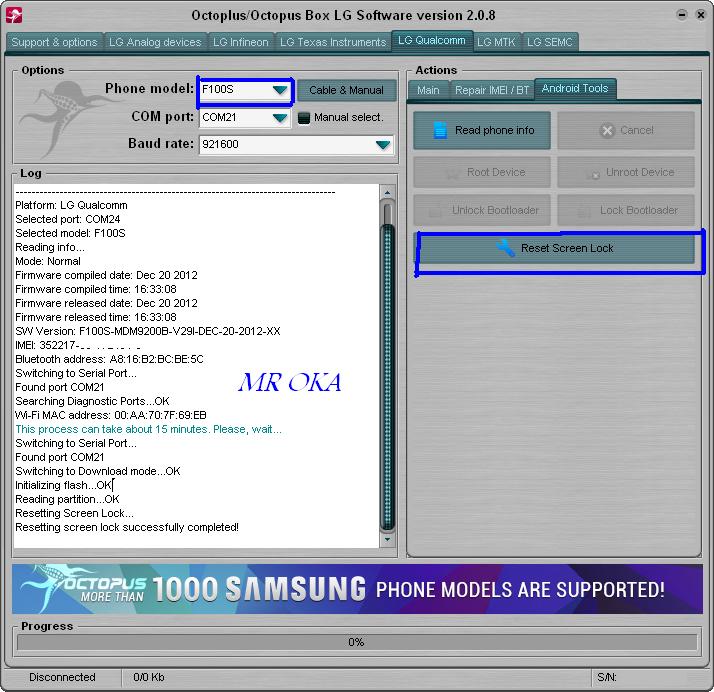This screenshot has width=714, height=692.
Task: Select the Android Tools tab
Action: (575, 89)
